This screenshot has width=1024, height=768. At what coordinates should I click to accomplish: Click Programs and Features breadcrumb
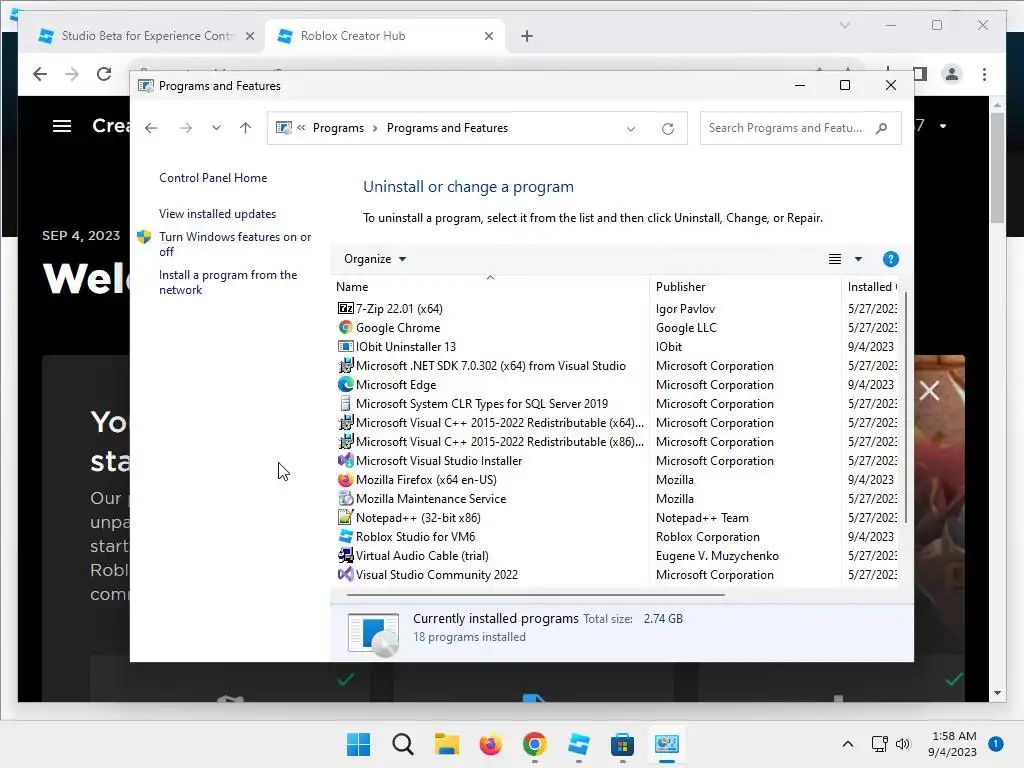447,128
